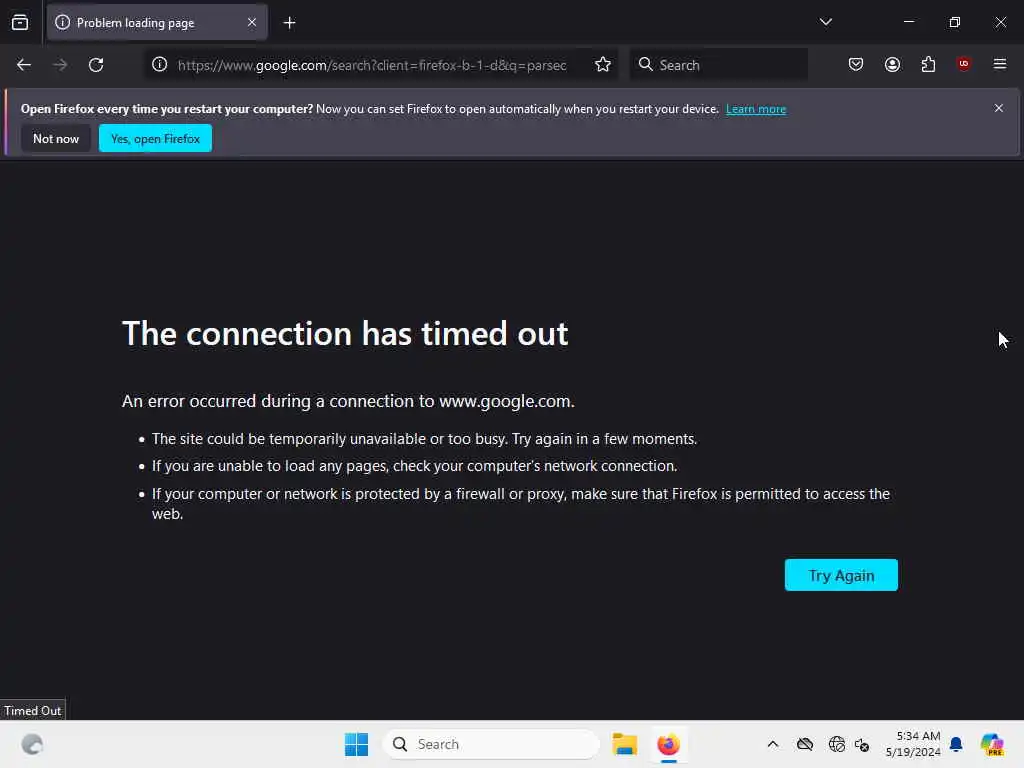The height and width of the screenshot is (768, 1024).
Task: Go forward one page
Action: (60, 65)
